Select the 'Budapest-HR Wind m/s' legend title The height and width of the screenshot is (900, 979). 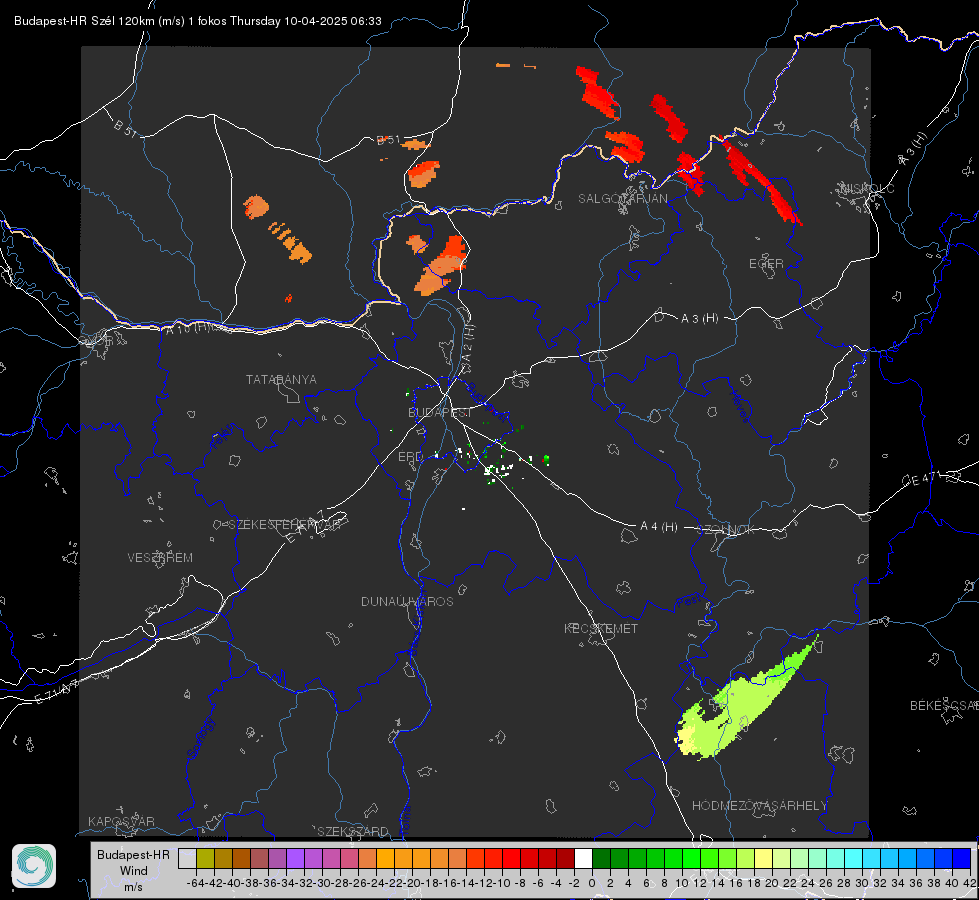tap(134, 870)
